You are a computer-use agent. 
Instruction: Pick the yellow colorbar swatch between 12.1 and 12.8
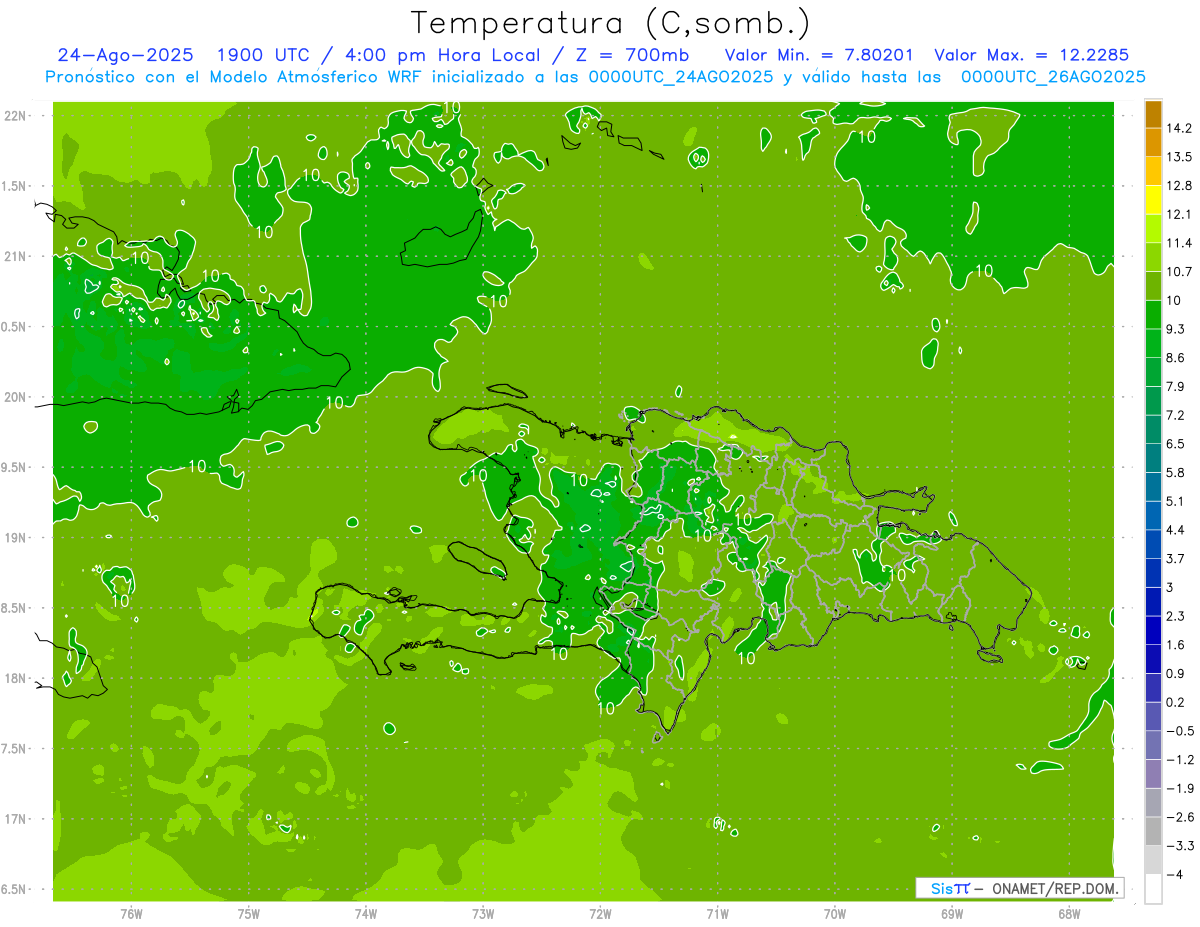(x=1153, y=200)
